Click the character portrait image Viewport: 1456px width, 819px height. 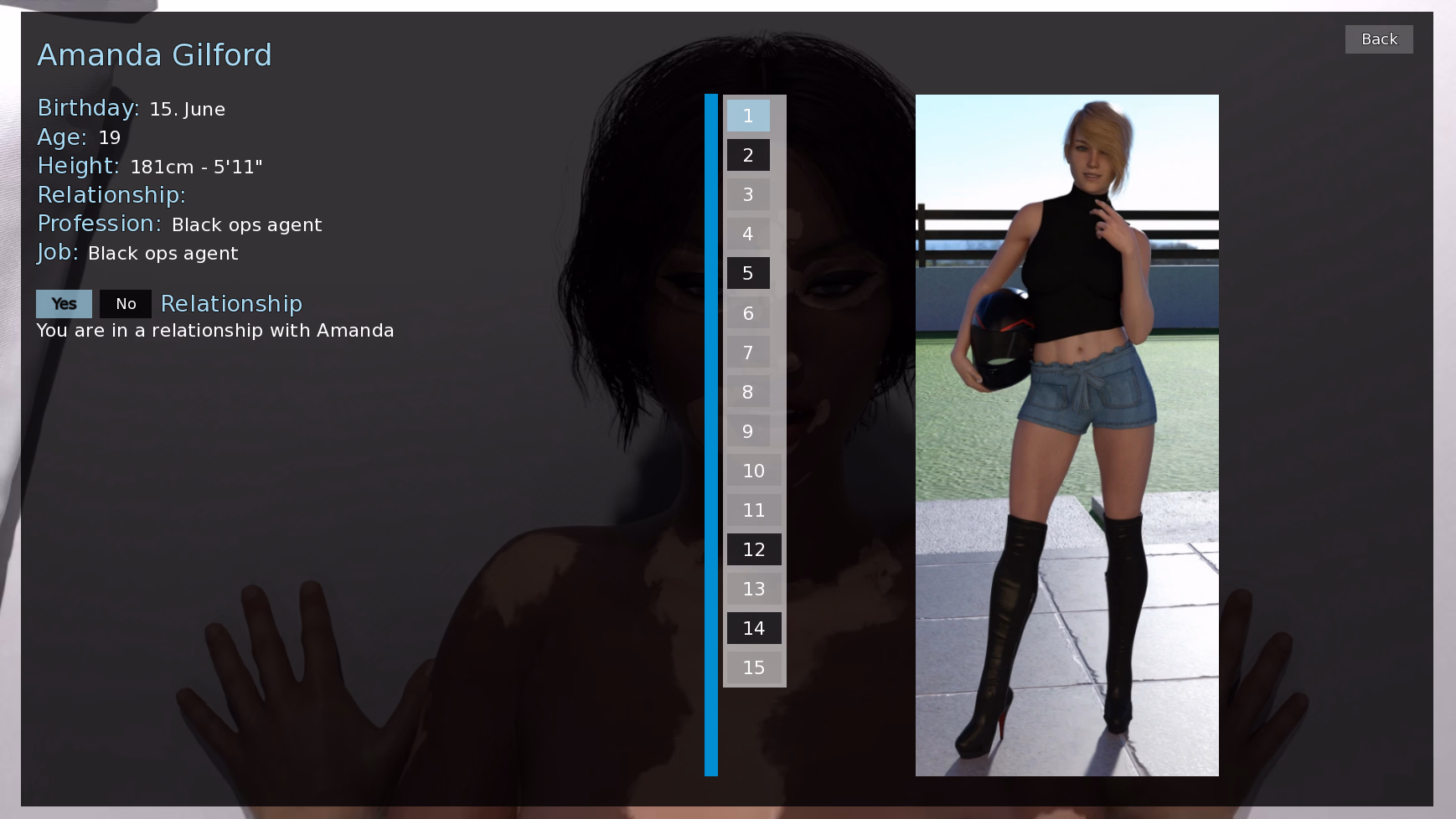(x=1067, y=435)
